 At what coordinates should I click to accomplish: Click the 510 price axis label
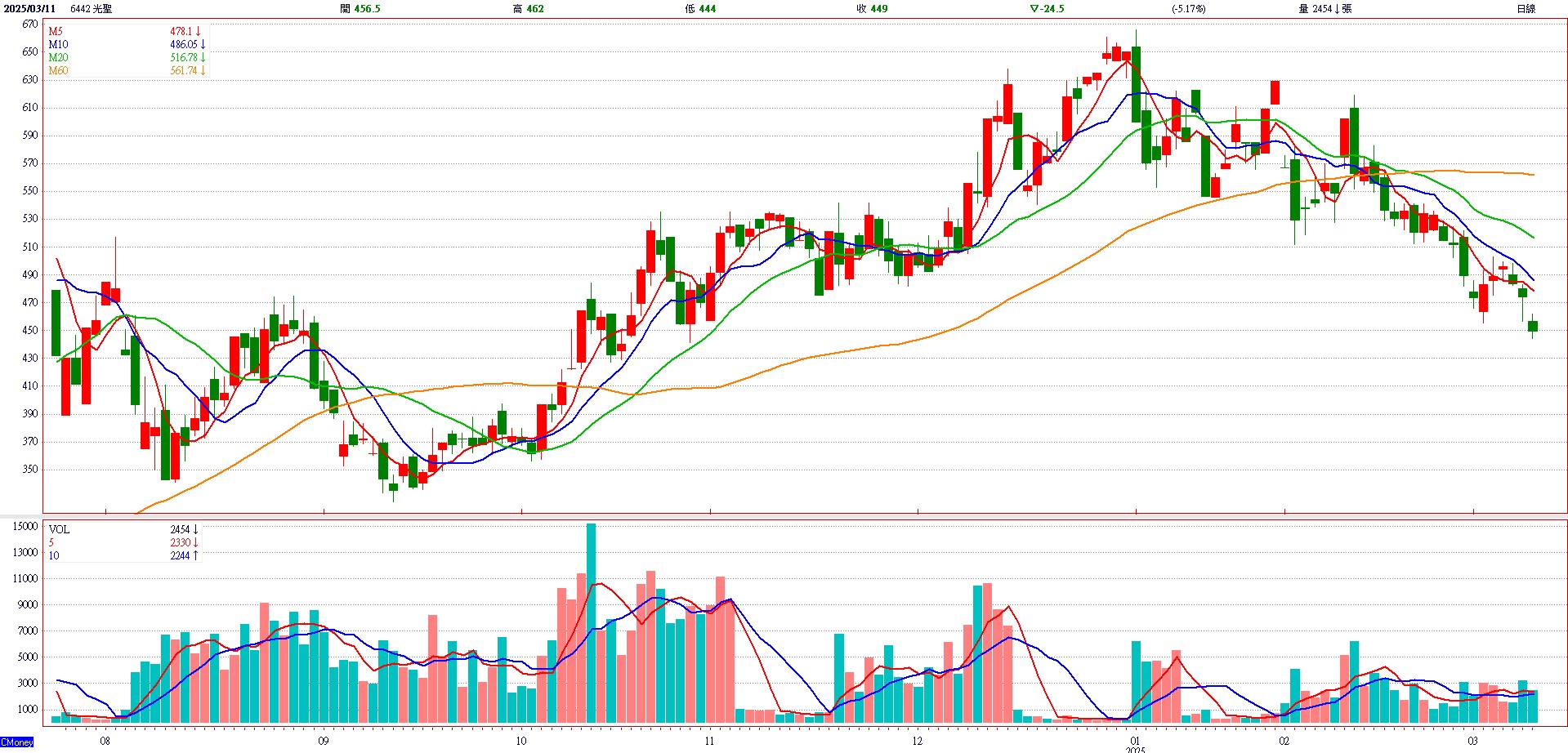[30, 247]
